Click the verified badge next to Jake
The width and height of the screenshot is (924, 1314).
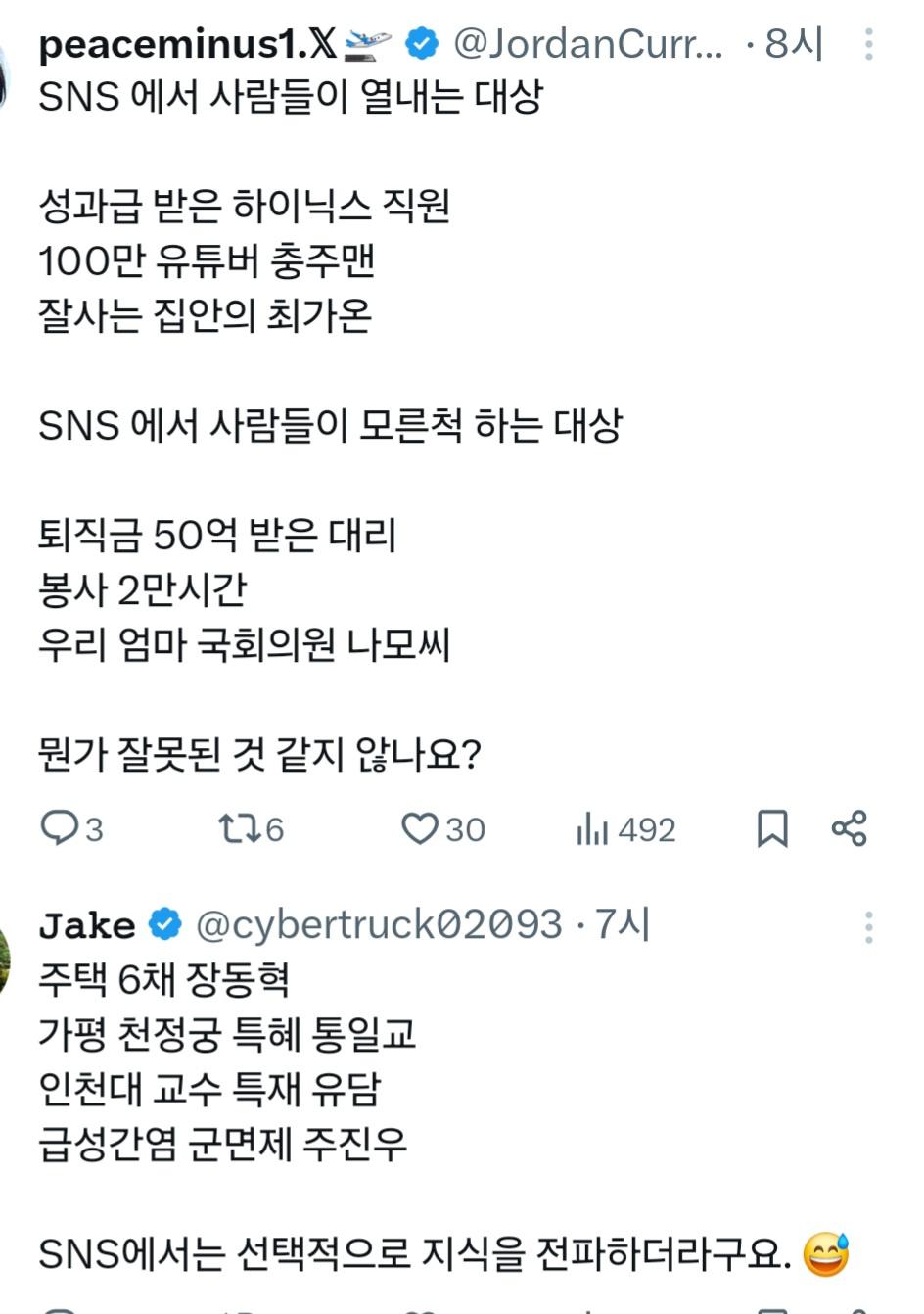click(x=162, y=924)
